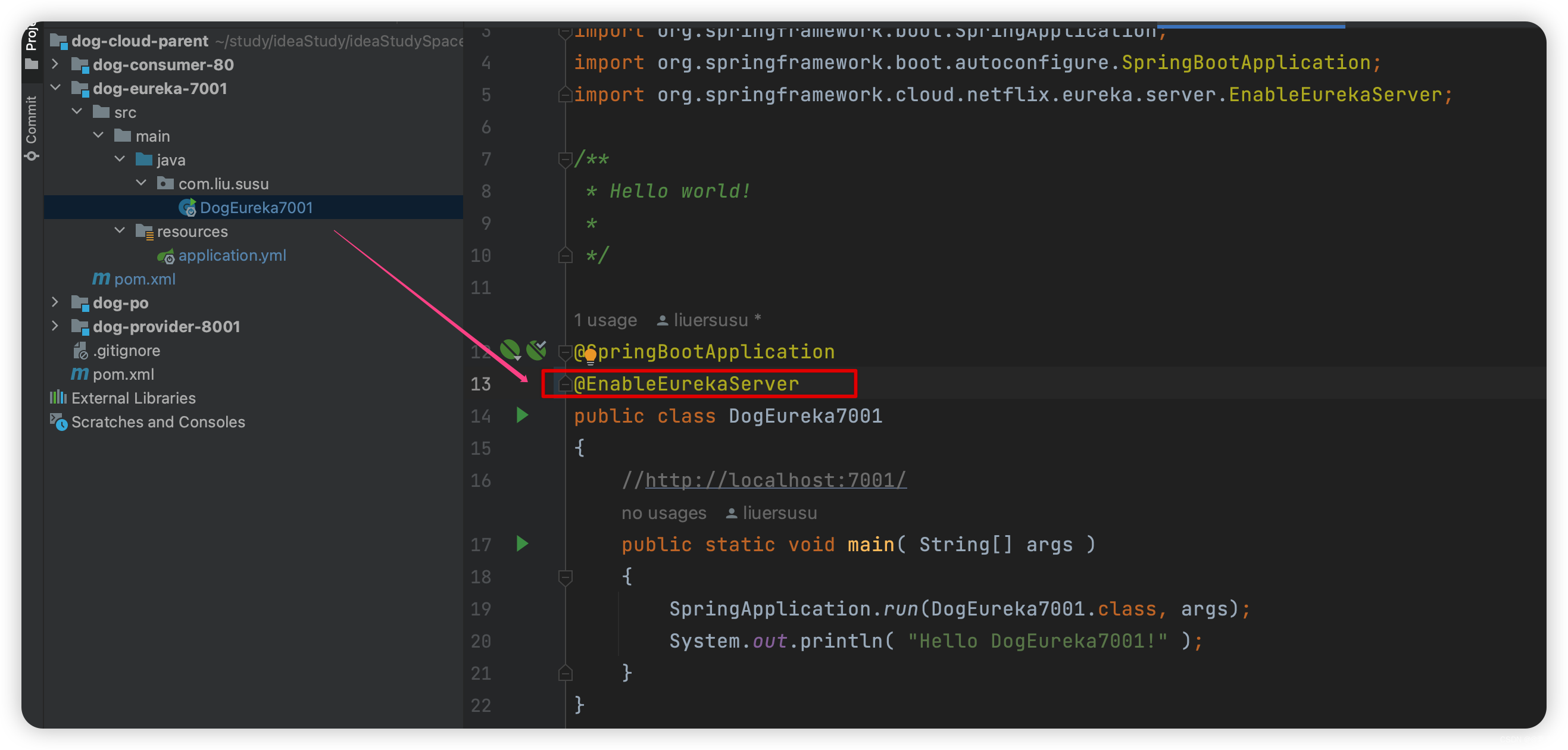
Task: Click the 'Hello world!' Javadoc text
Action: tap(680, 191)
